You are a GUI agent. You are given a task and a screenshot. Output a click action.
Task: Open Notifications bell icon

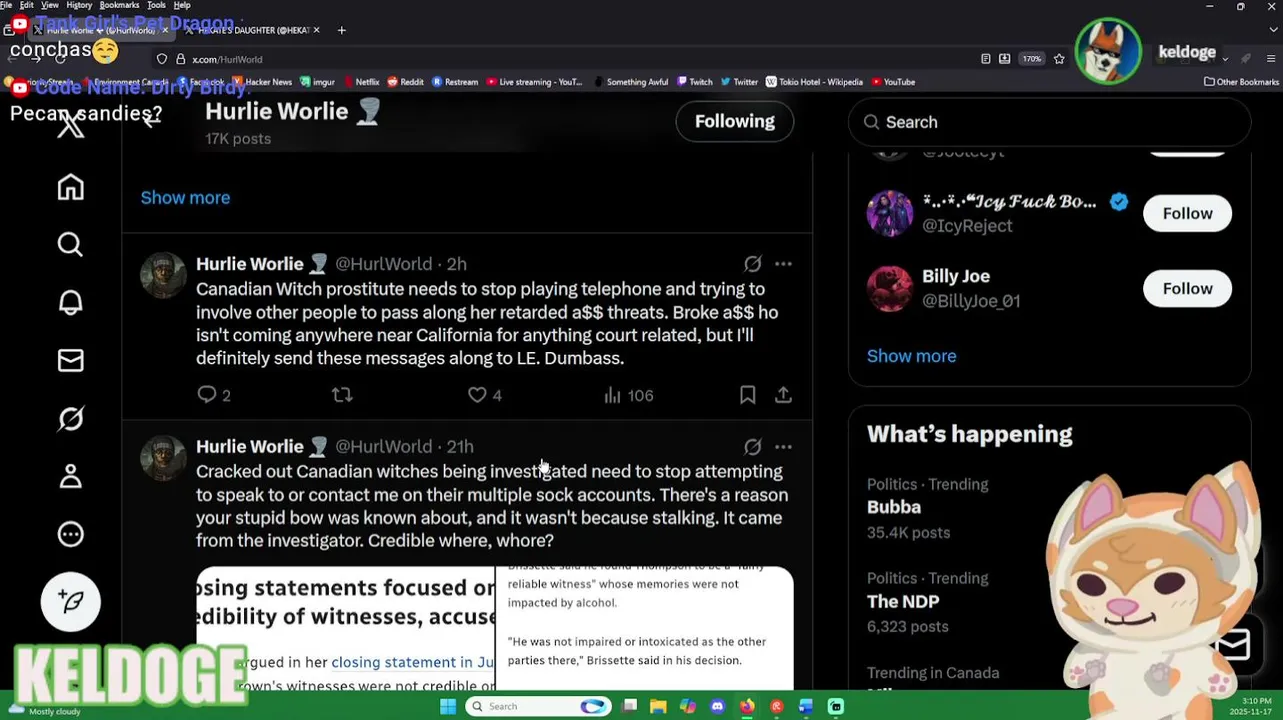click(70, 302)
